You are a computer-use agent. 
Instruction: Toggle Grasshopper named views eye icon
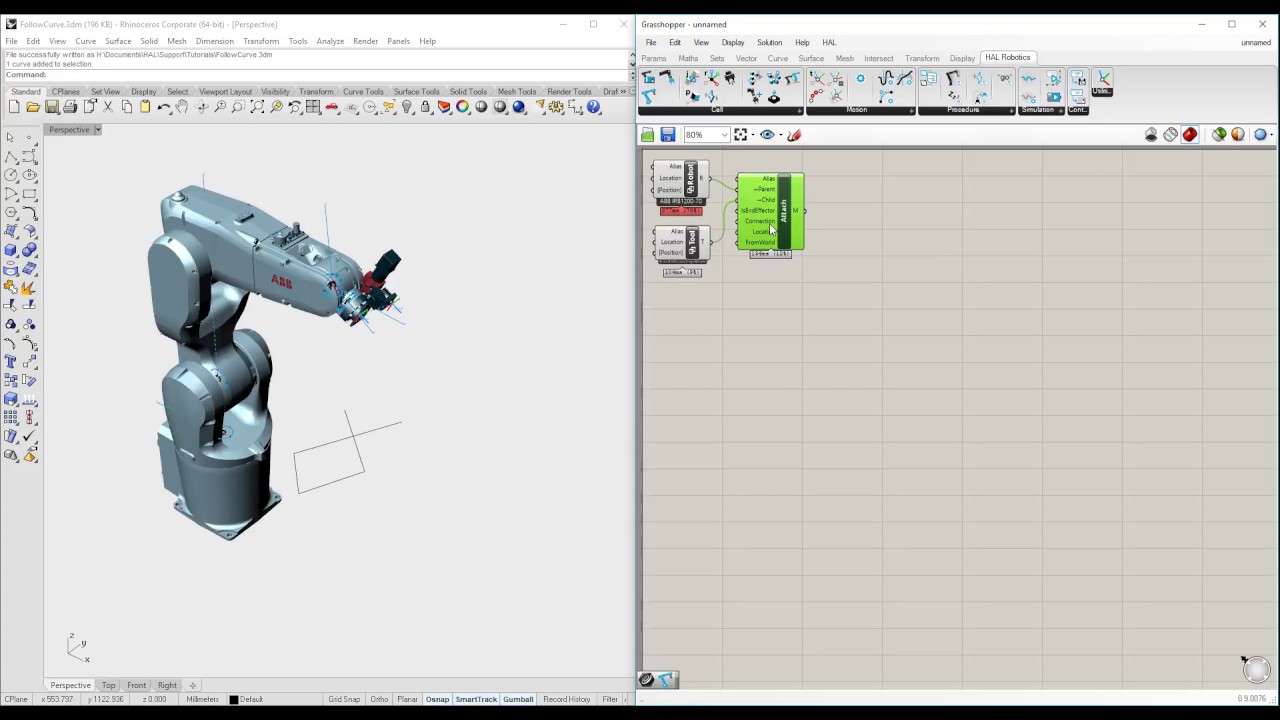[x=767, y=135]
